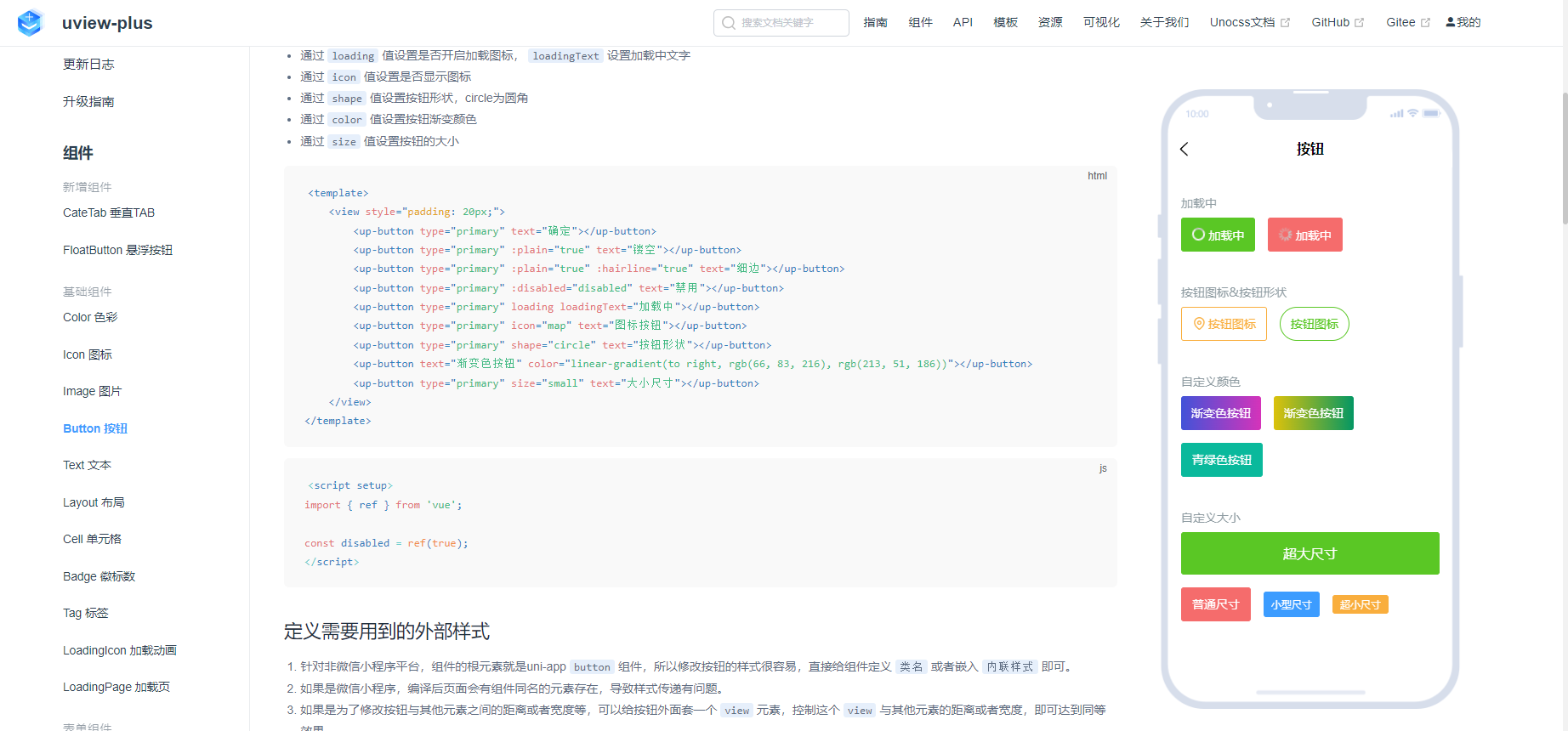Click the map pin 按钮图标 button

(1224, 324)
